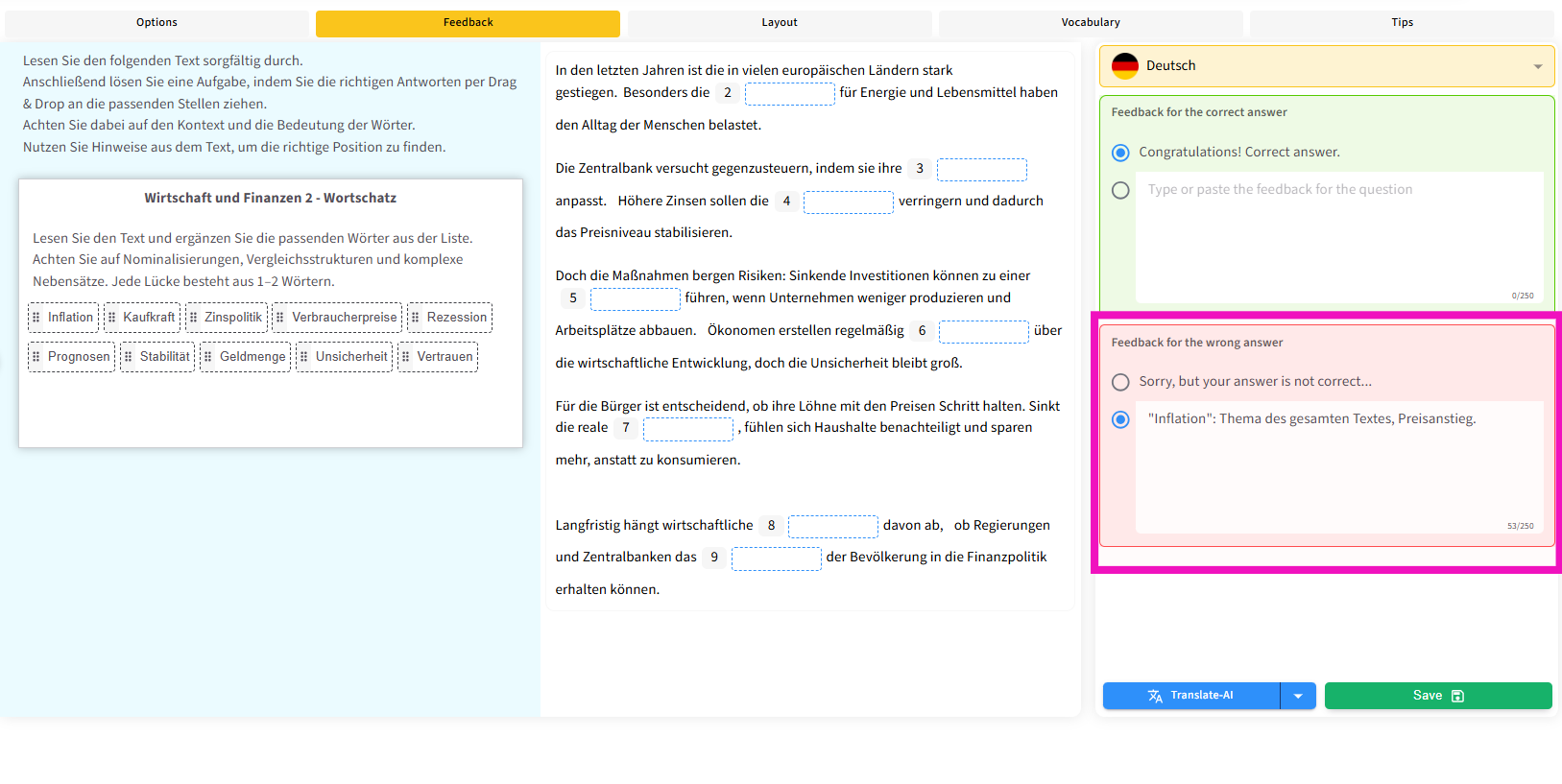
Task: Select 'Sorry, but your answer is not correct' option
Action: pos(1120,382)
